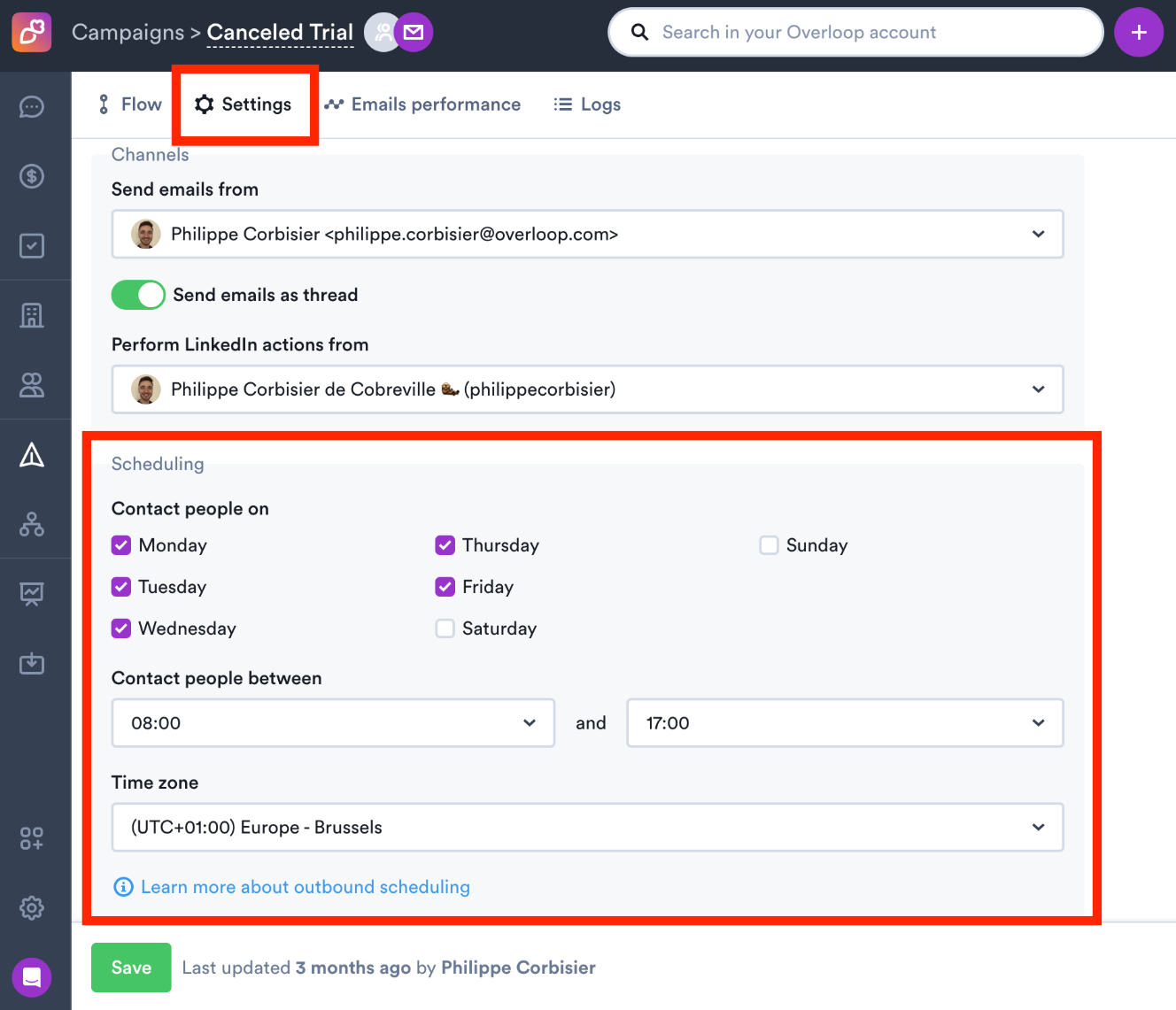Open the companies building sidebar icon
1176x1010 pixels.
click(32, 315)
